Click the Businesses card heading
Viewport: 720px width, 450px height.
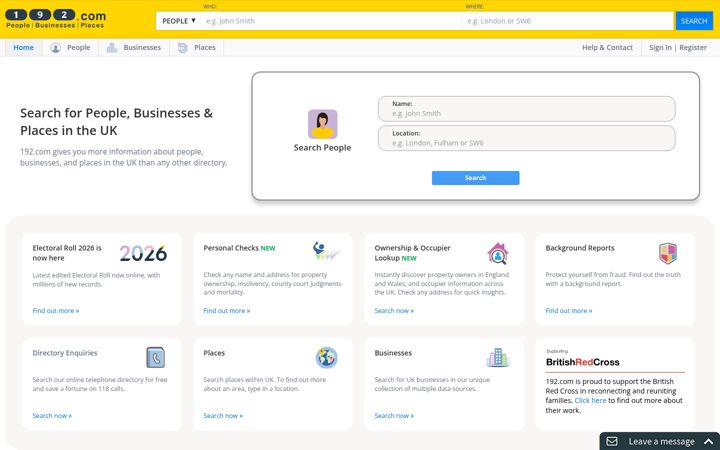click(x=393, y=353)
